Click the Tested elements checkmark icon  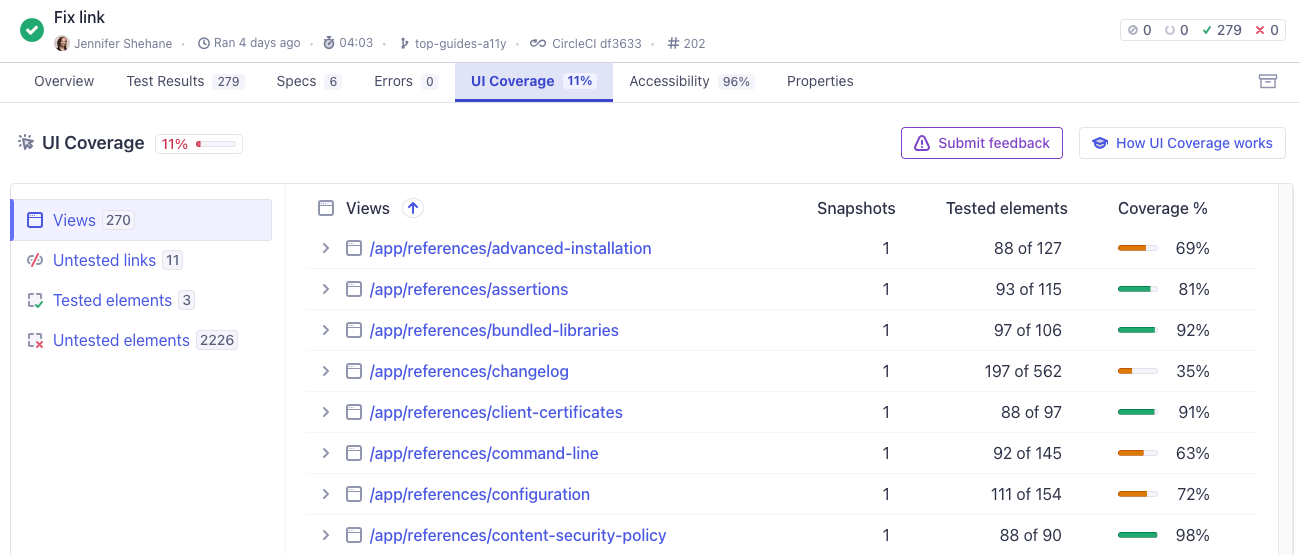point(35,300)
